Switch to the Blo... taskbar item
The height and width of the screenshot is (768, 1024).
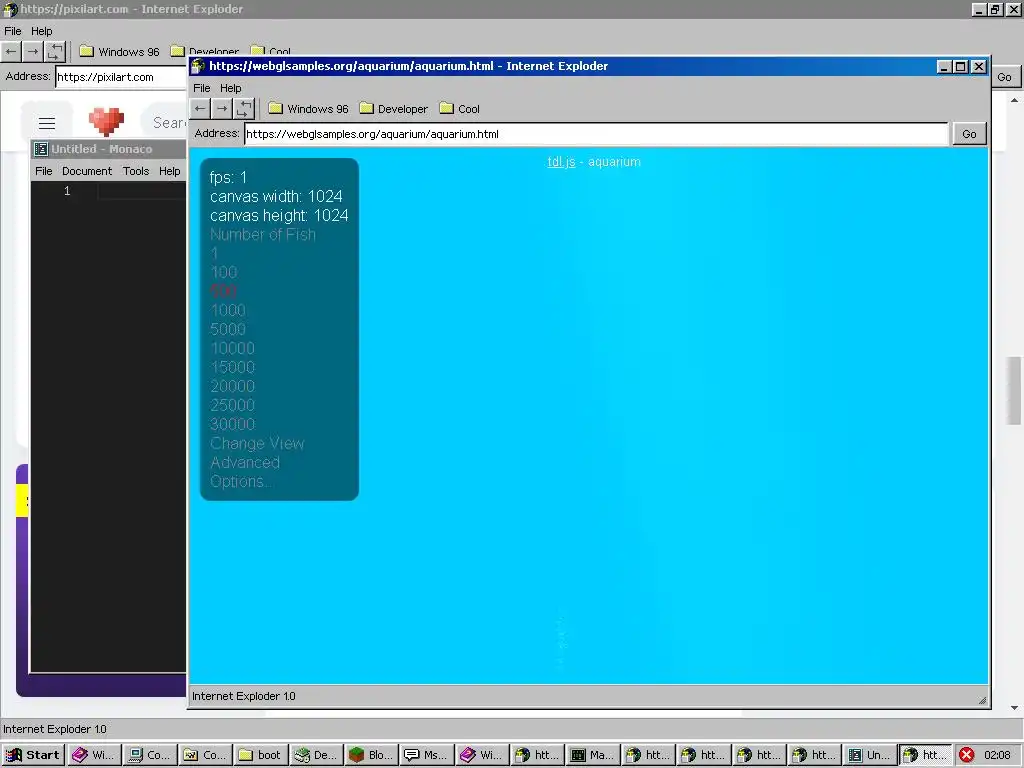371,755
